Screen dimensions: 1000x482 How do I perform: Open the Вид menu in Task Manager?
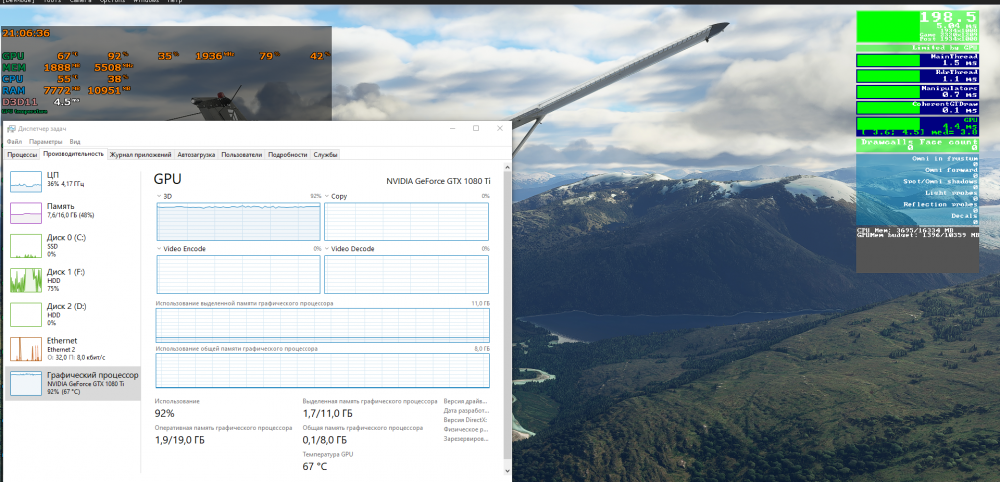(x=75, y=142)
